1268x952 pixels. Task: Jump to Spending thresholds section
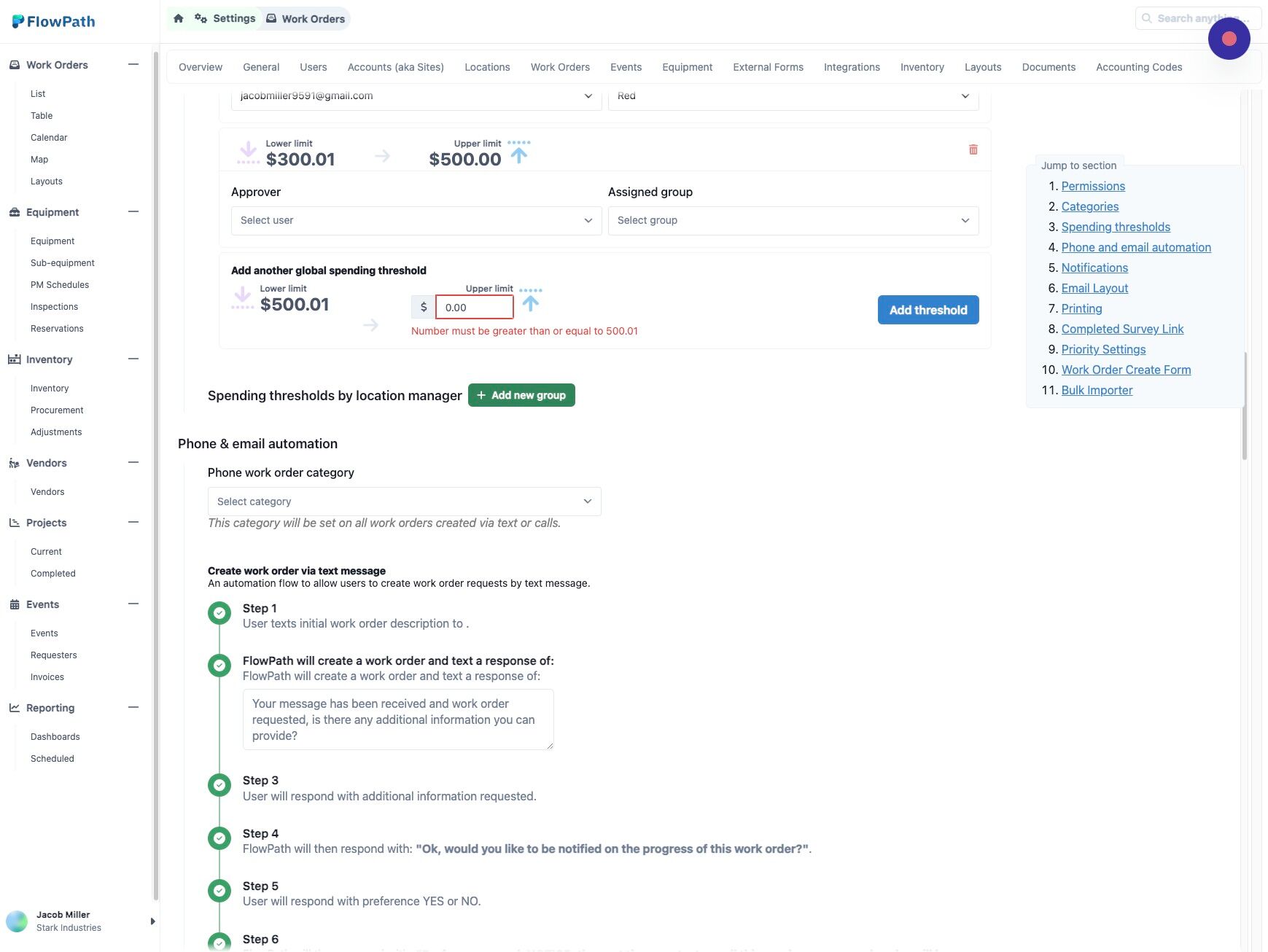(1116, 227)
